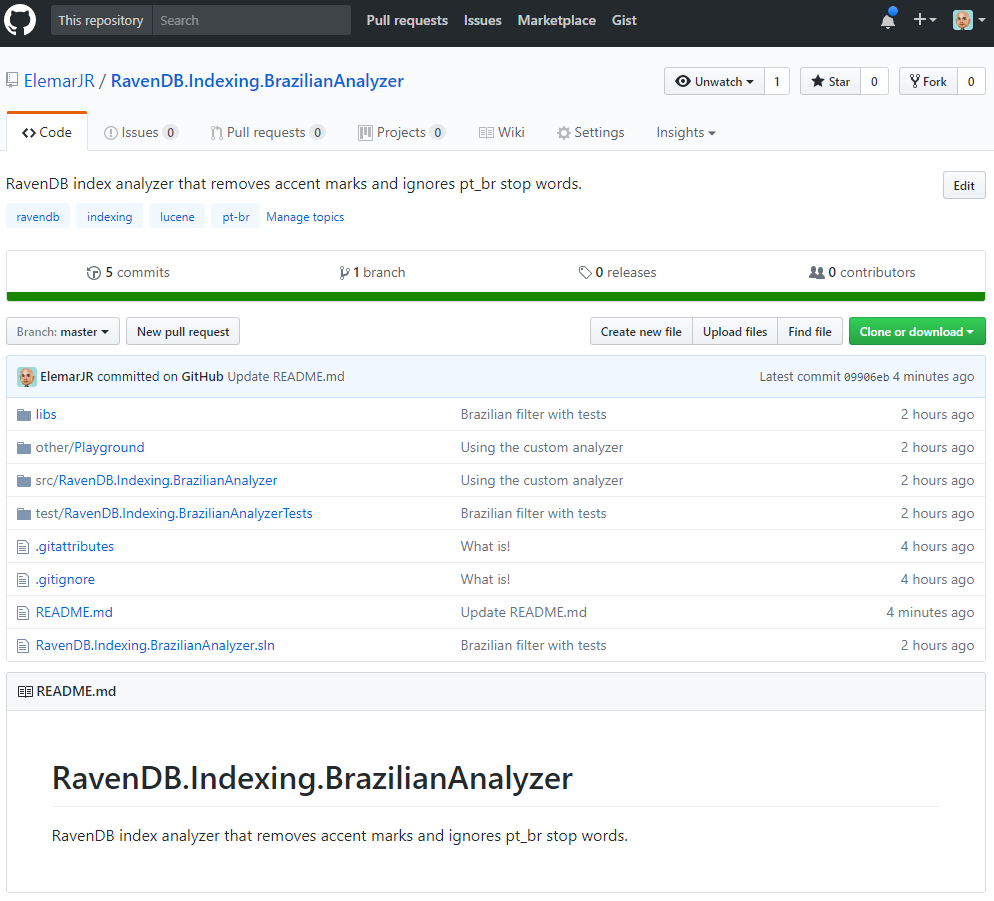
Task: Open the Settings tab
Action: pos(590,132)
